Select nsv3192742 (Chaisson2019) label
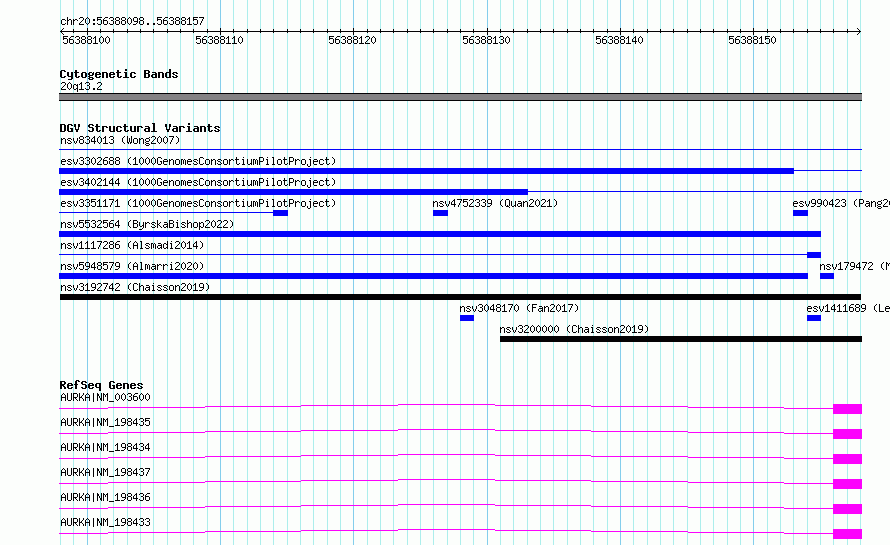Screen dimensions: 890x545 click(135, 287)
